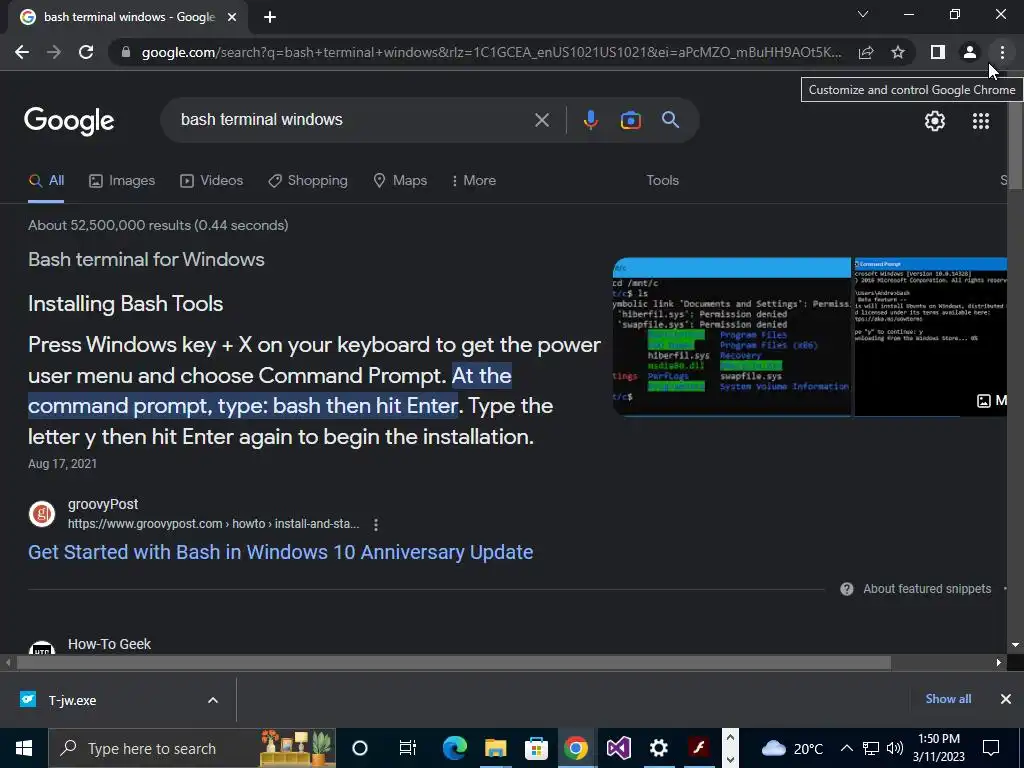Switch to the Maps tab
Screen dimensions: 1024x768
400,181
